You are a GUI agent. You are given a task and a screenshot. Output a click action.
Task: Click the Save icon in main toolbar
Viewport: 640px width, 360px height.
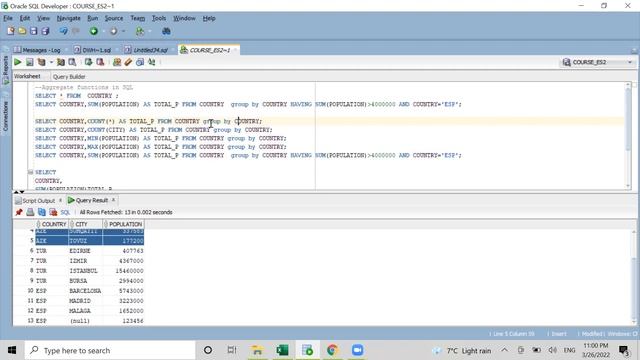click(33, 31)
